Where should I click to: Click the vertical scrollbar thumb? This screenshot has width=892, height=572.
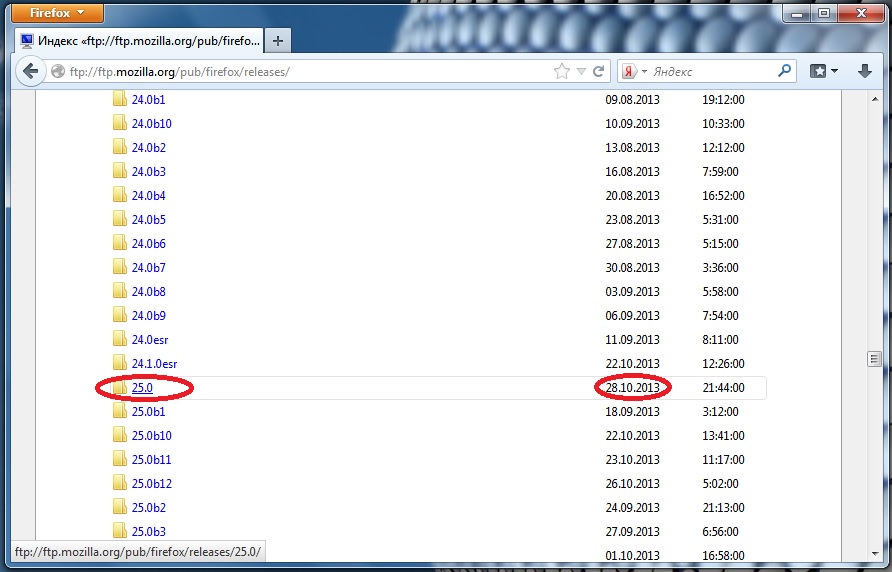pyautogui.click(x=874, y=359)
